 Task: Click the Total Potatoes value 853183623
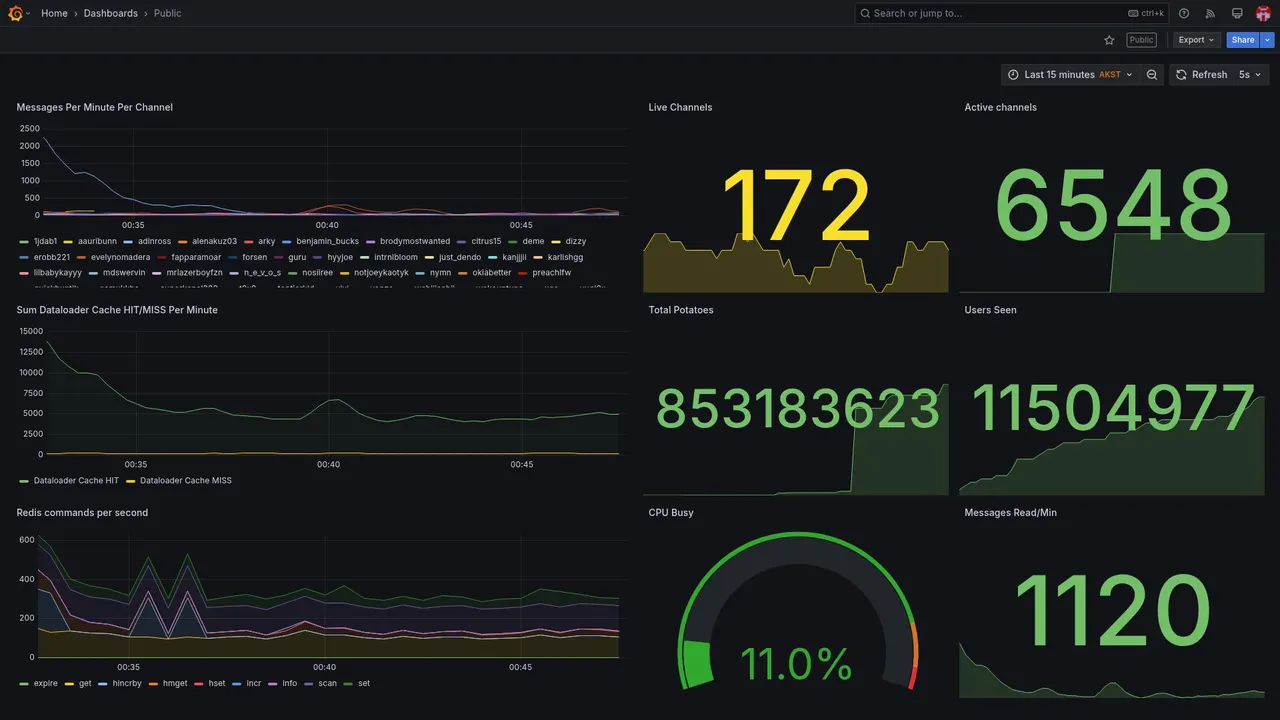point(797,409)
